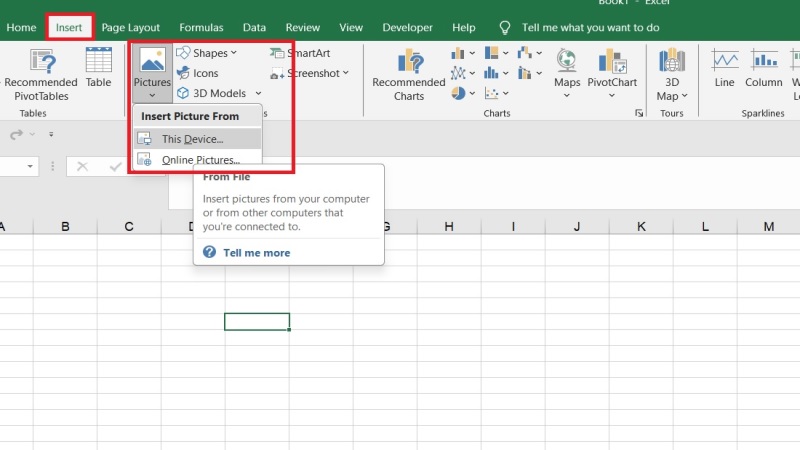Screen dimensions: 800x450
Task: Select column C header
Action: (129, 227)
